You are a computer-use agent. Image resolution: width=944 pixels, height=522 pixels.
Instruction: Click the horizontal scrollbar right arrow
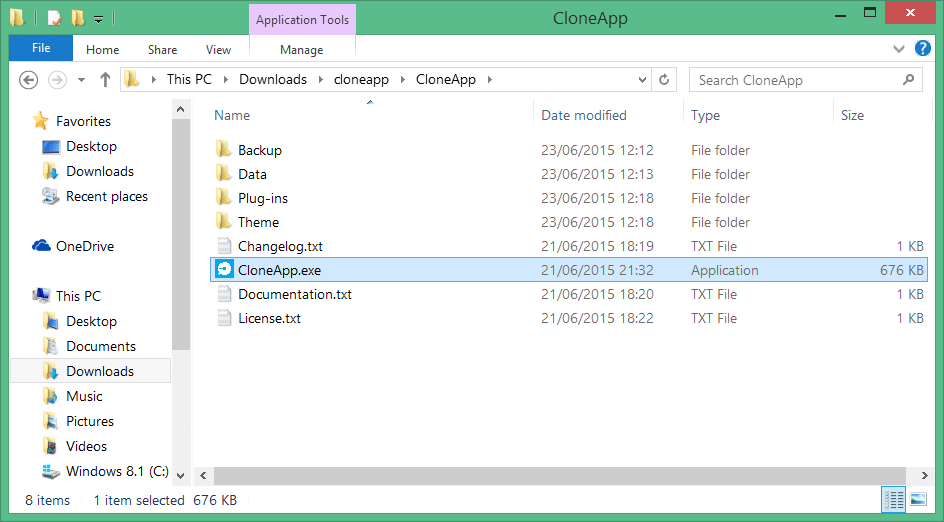(924, 476)
